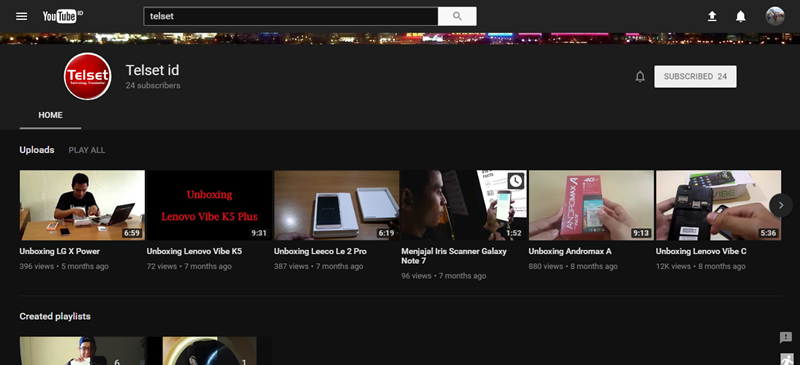Open the Uploads section heading
This screenshot has width=800, height=365.
(x=37, y=150)
